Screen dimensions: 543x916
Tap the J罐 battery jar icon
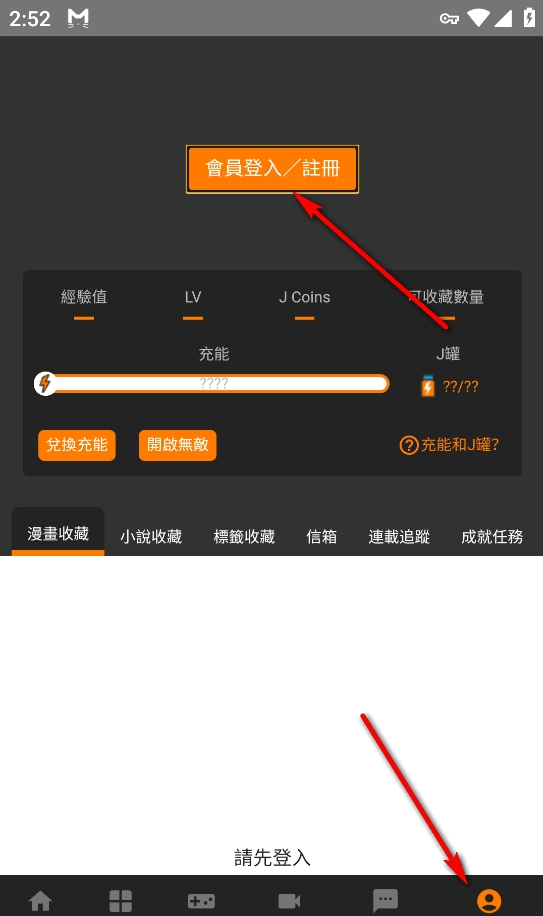point(428,386)
